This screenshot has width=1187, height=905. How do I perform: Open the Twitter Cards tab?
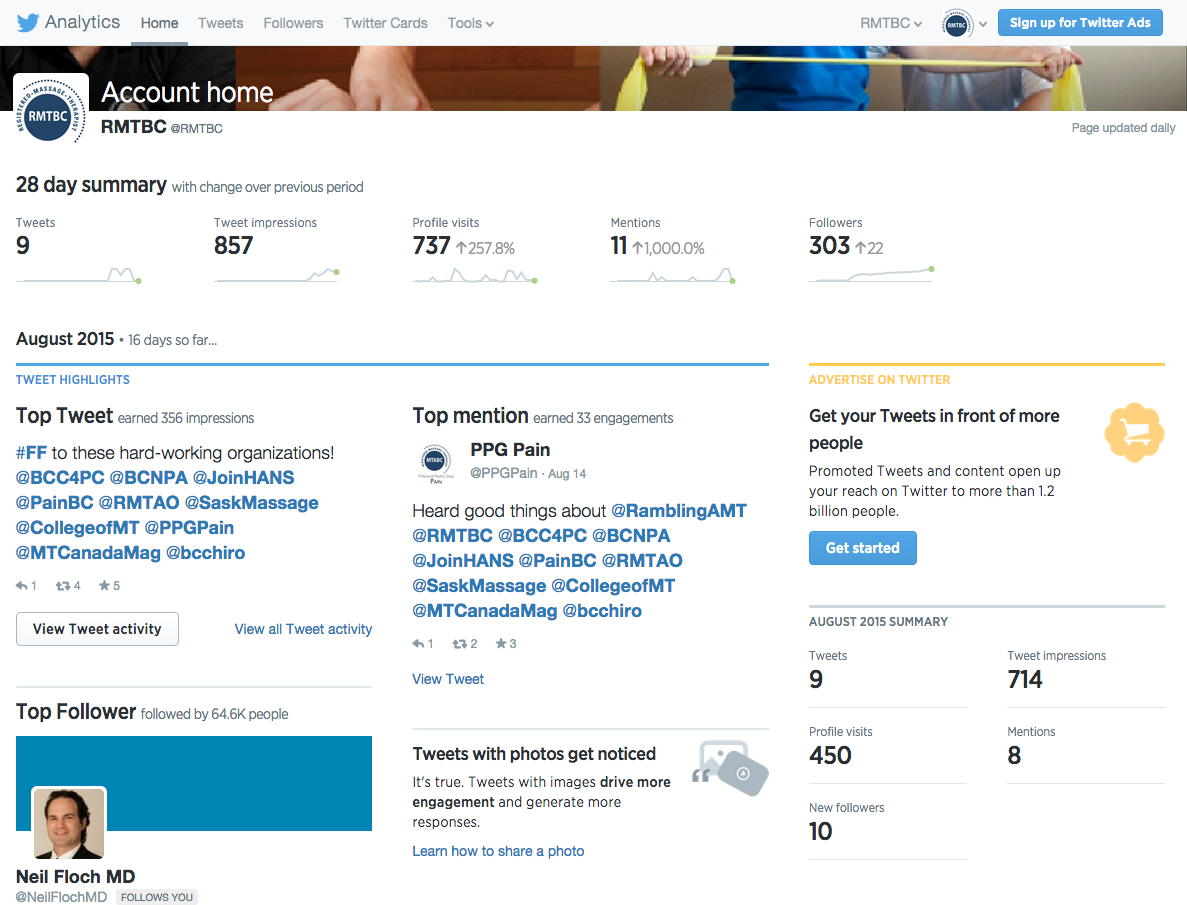click(385, 23)
